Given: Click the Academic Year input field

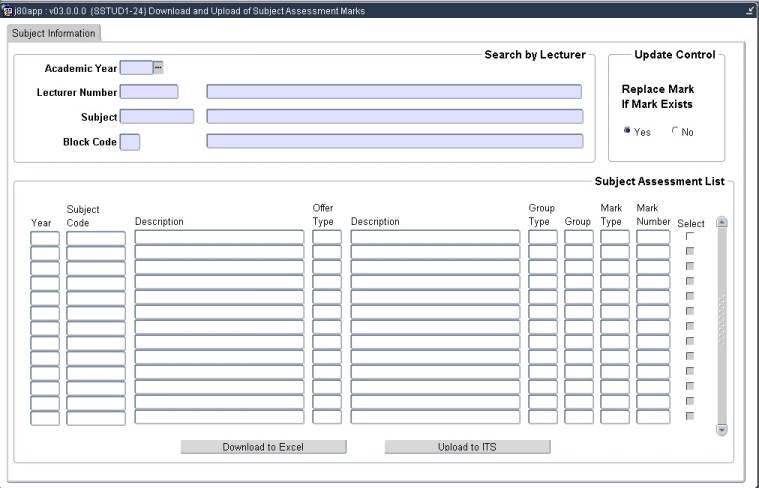Looking at the screenshot, I should [135, 68].
